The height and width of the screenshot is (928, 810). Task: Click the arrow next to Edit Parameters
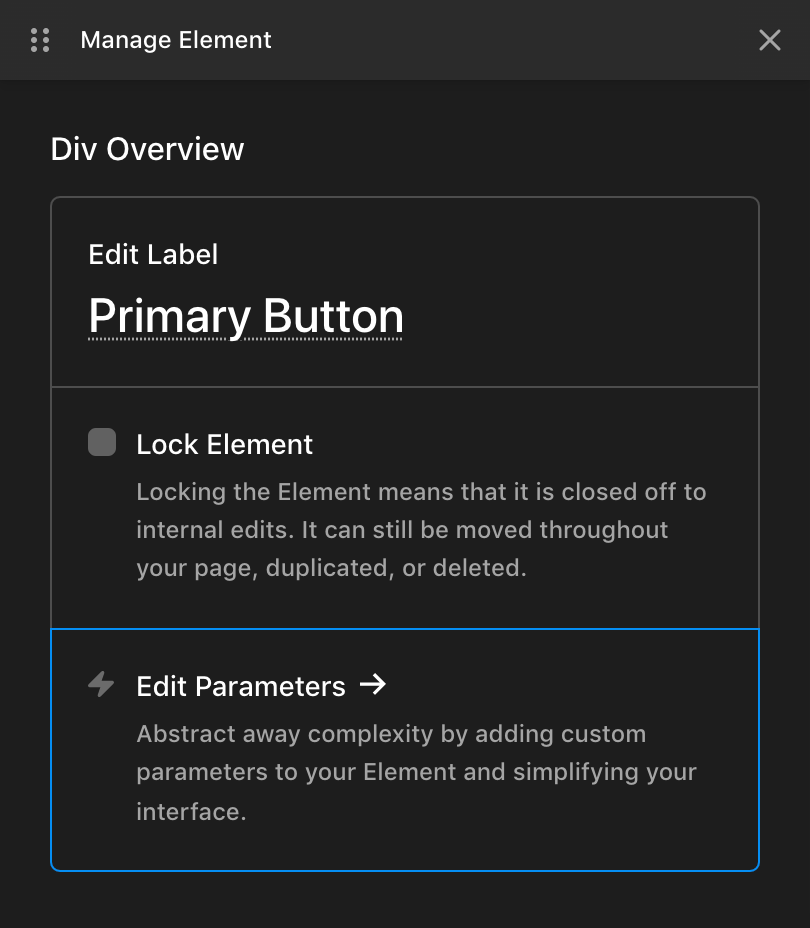point(375,686)
